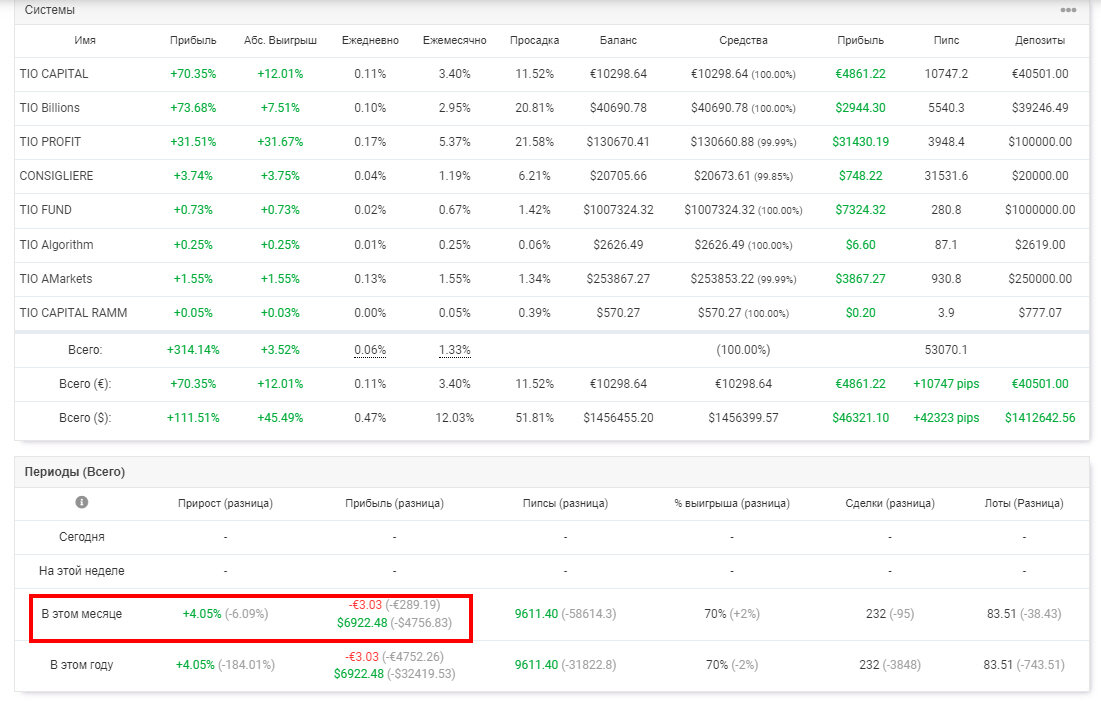Click the underlined 1.33% monthly total

click(x=454, y=350)
